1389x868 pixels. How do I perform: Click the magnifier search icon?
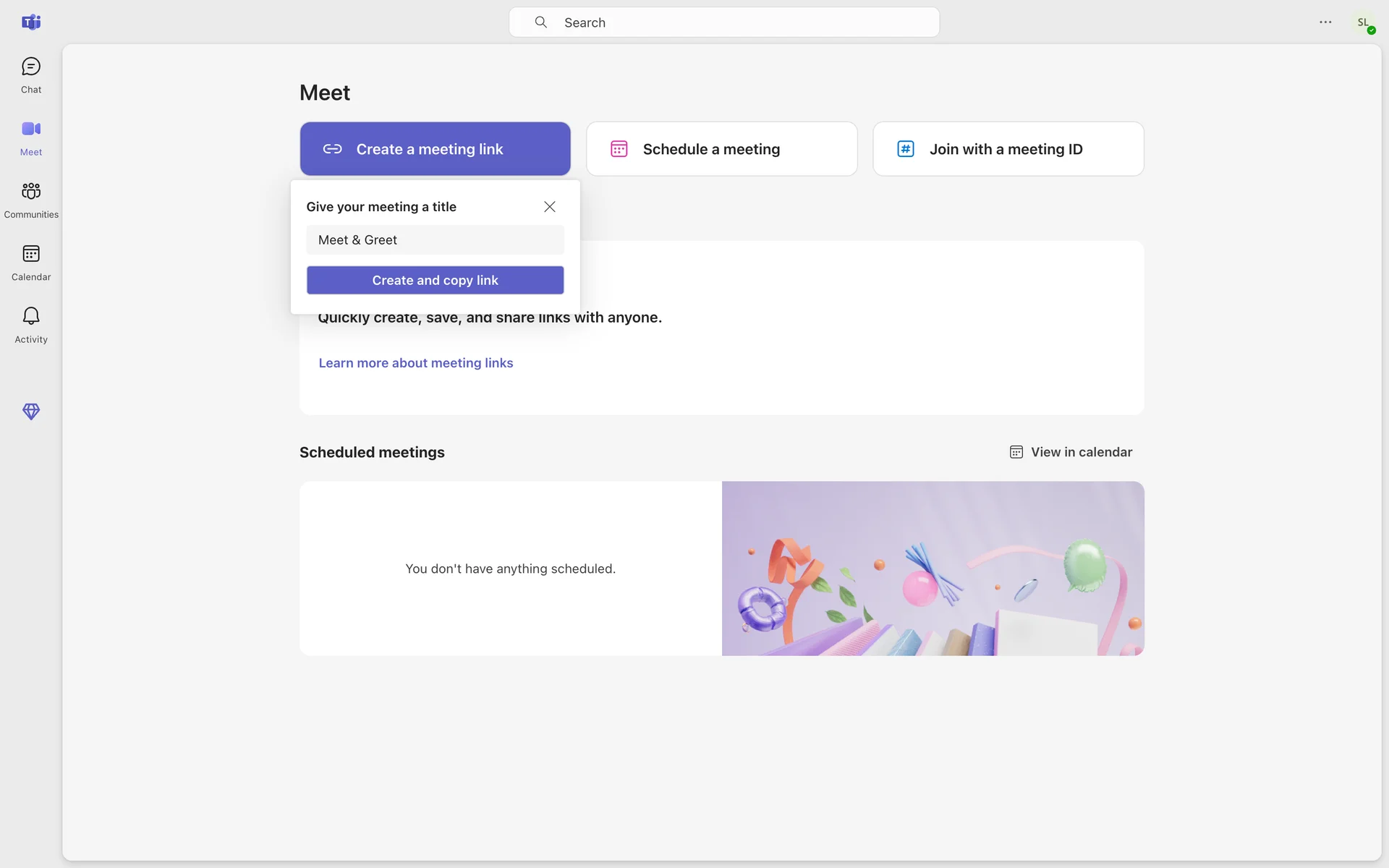point(540,22)
